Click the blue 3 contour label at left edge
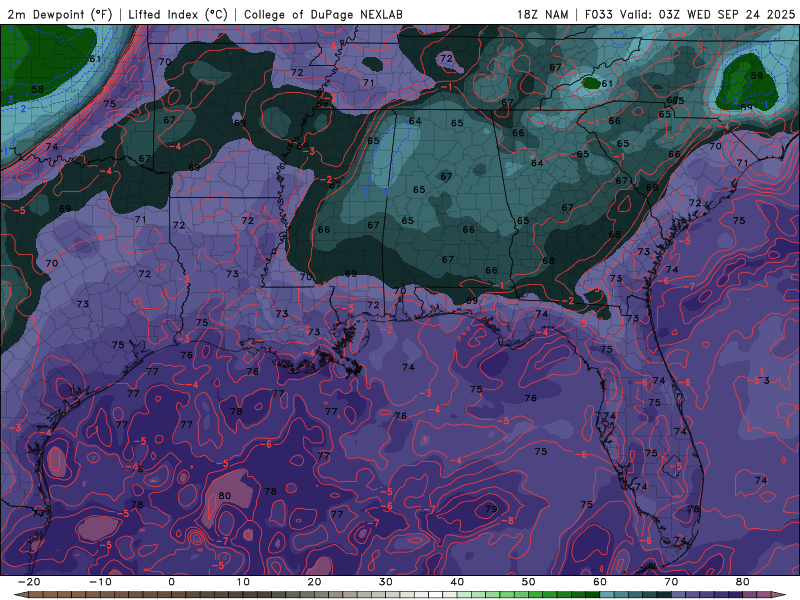This screenshot has width=800, height=600. (x=10, y=100)
